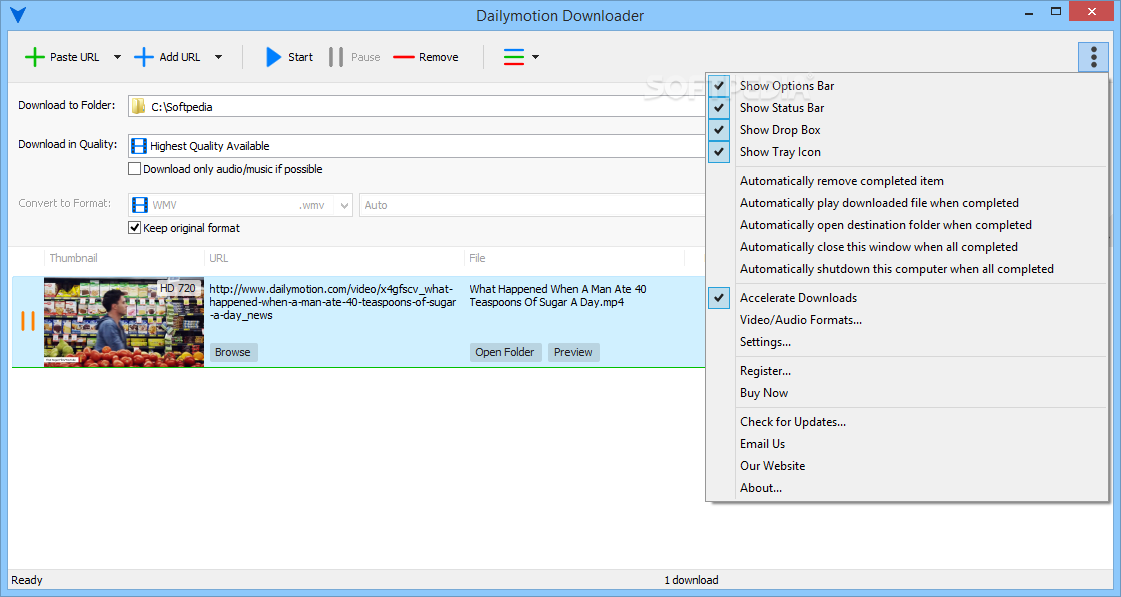Click the film icon next to Highest Quality Available

coord(139,146)
